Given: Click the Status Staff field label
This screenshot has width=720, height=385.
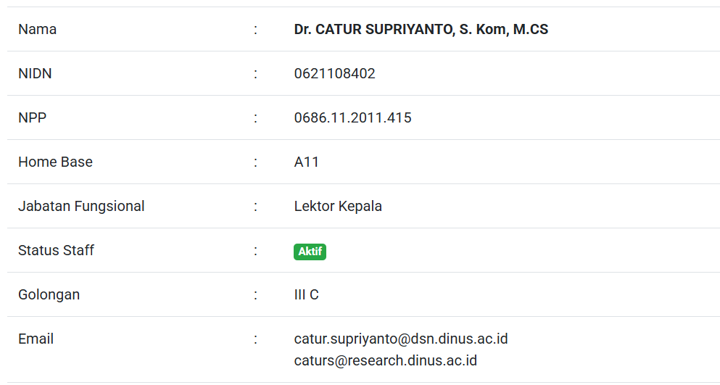Looking at the screenshot, I should [56, 250].
